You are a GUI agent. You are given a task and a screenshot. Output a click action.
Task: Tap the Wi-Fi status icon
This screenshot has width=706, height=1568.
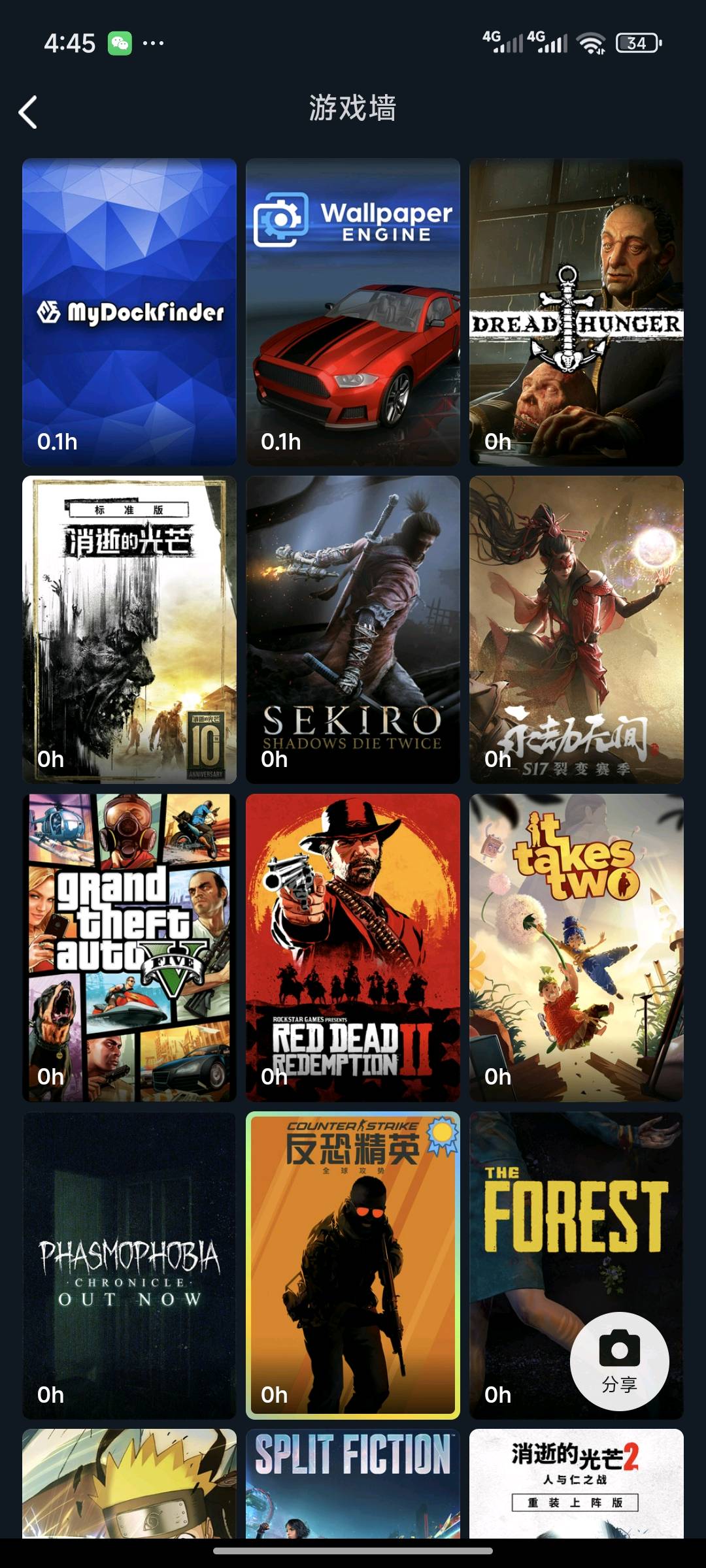click(x=591, y=43)
